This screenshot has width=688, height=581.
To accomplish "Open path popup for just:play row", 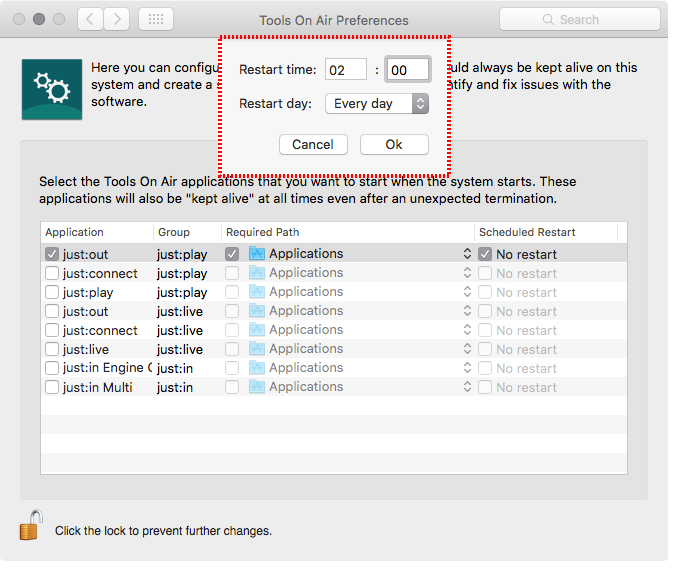I will [467, 292].
